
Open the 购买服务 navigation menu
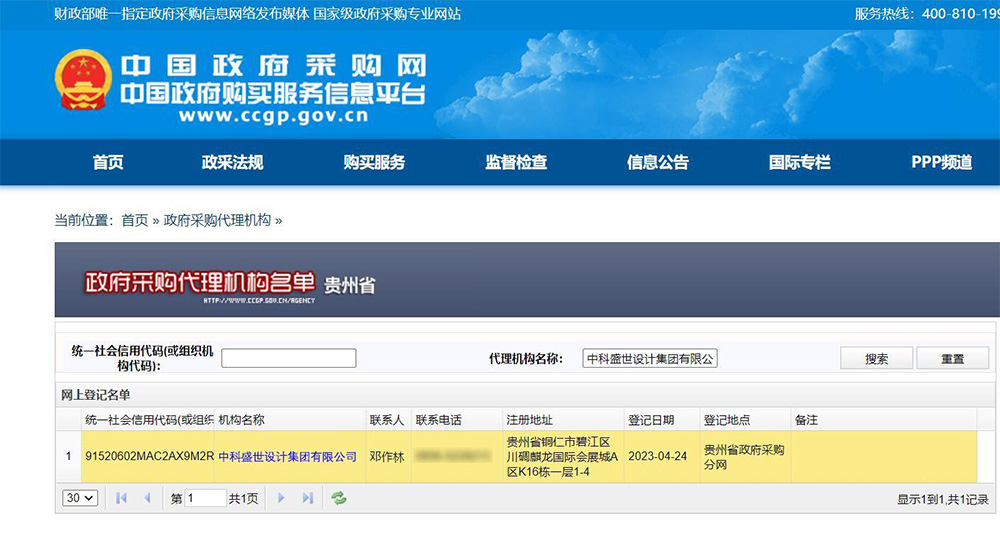374,162
